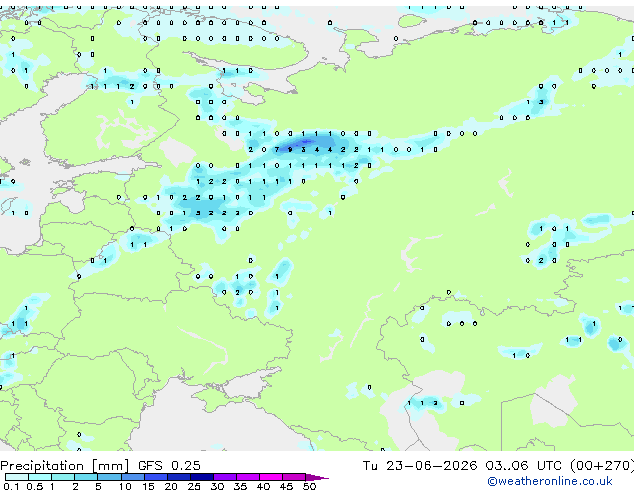Click the '20' legend scale label
Image resolution: width=634 pixels, height=490 pixels.
coord(171,486)
